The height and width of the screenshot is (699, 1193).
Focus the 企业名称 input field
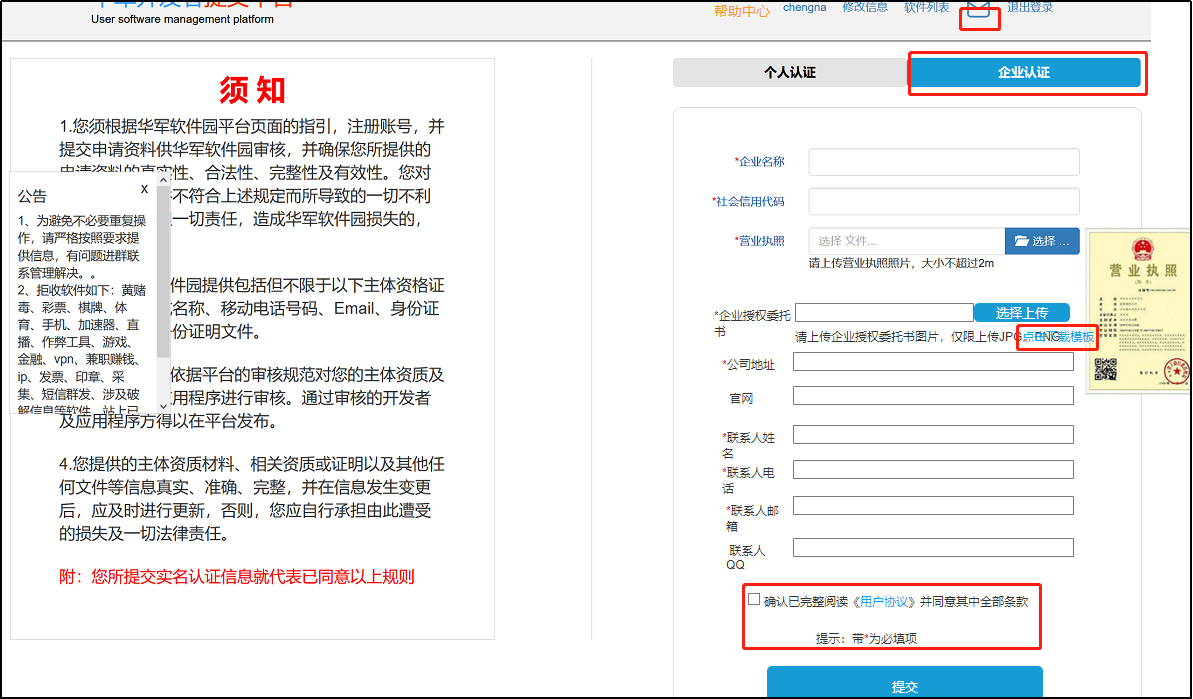coord(943,162)
